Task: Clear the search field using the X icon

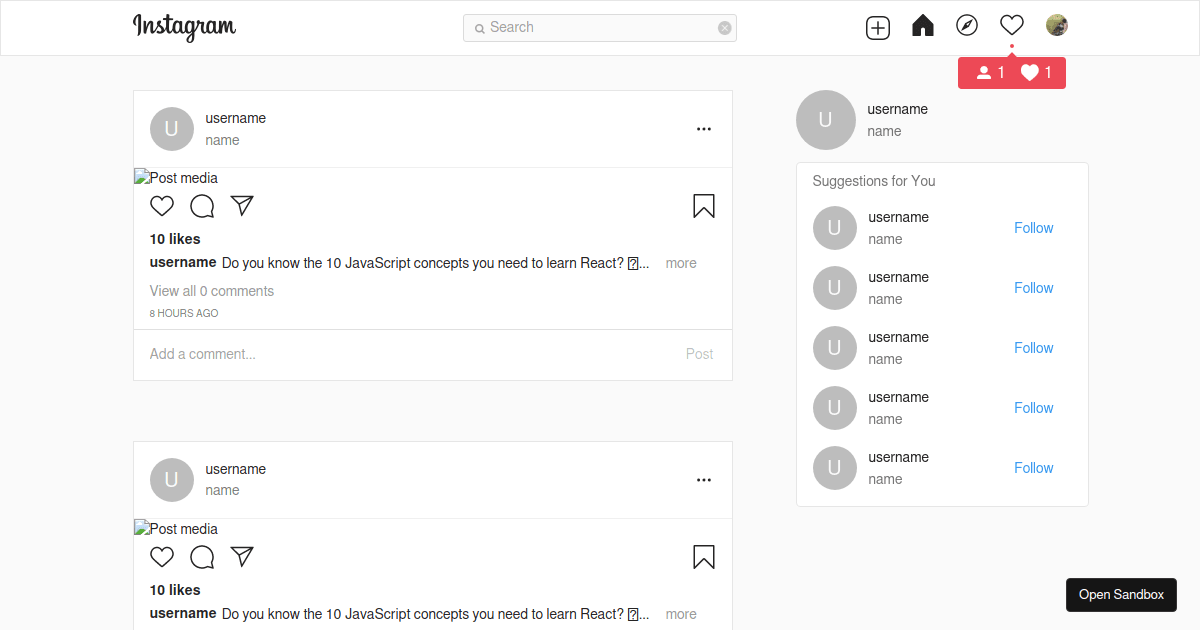Action: click(x=724, y=28)
